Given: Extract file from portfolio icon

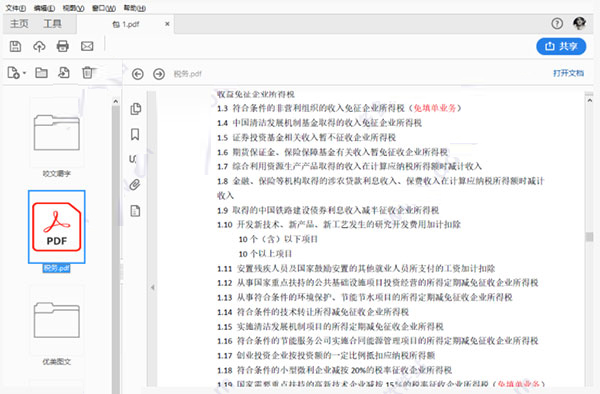Looking at the screenshot, I should tap(64, 73).
